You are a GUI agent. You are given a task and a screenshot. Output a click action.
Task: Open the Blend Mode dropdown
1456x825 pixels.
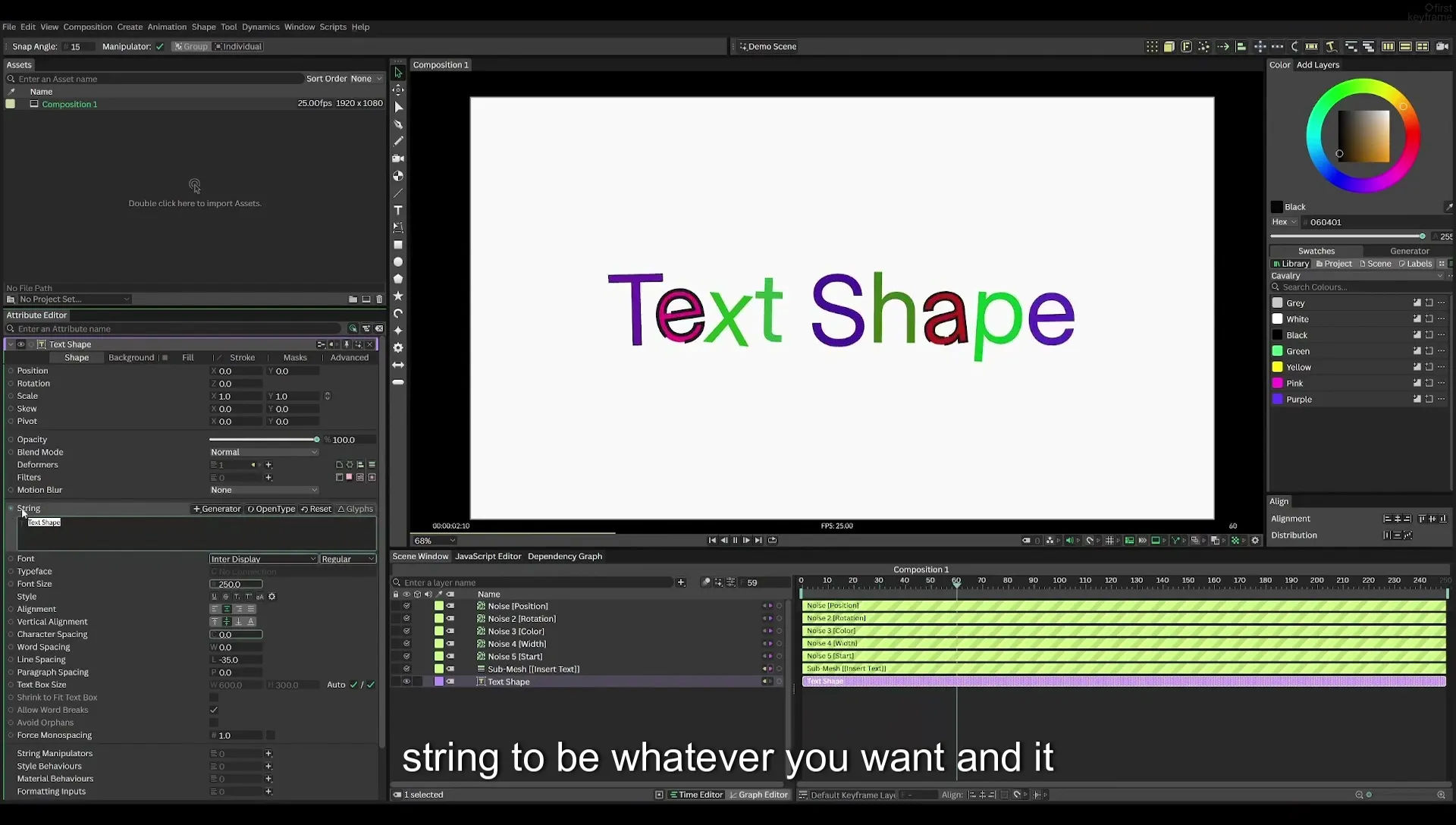pos(264,452)
